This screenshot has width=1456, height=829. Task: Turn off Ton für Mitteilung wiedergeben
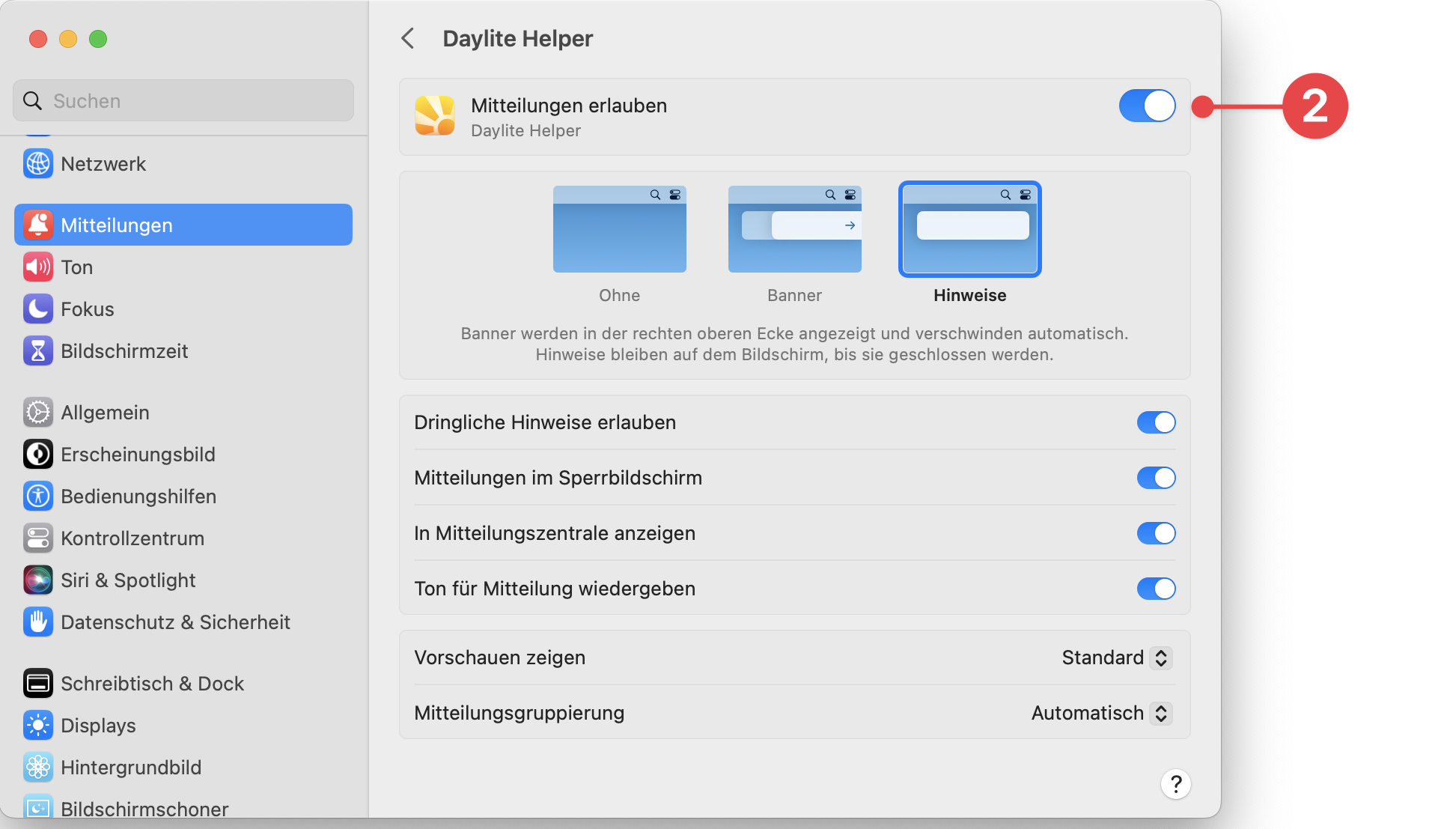(x=1156, y=589)
